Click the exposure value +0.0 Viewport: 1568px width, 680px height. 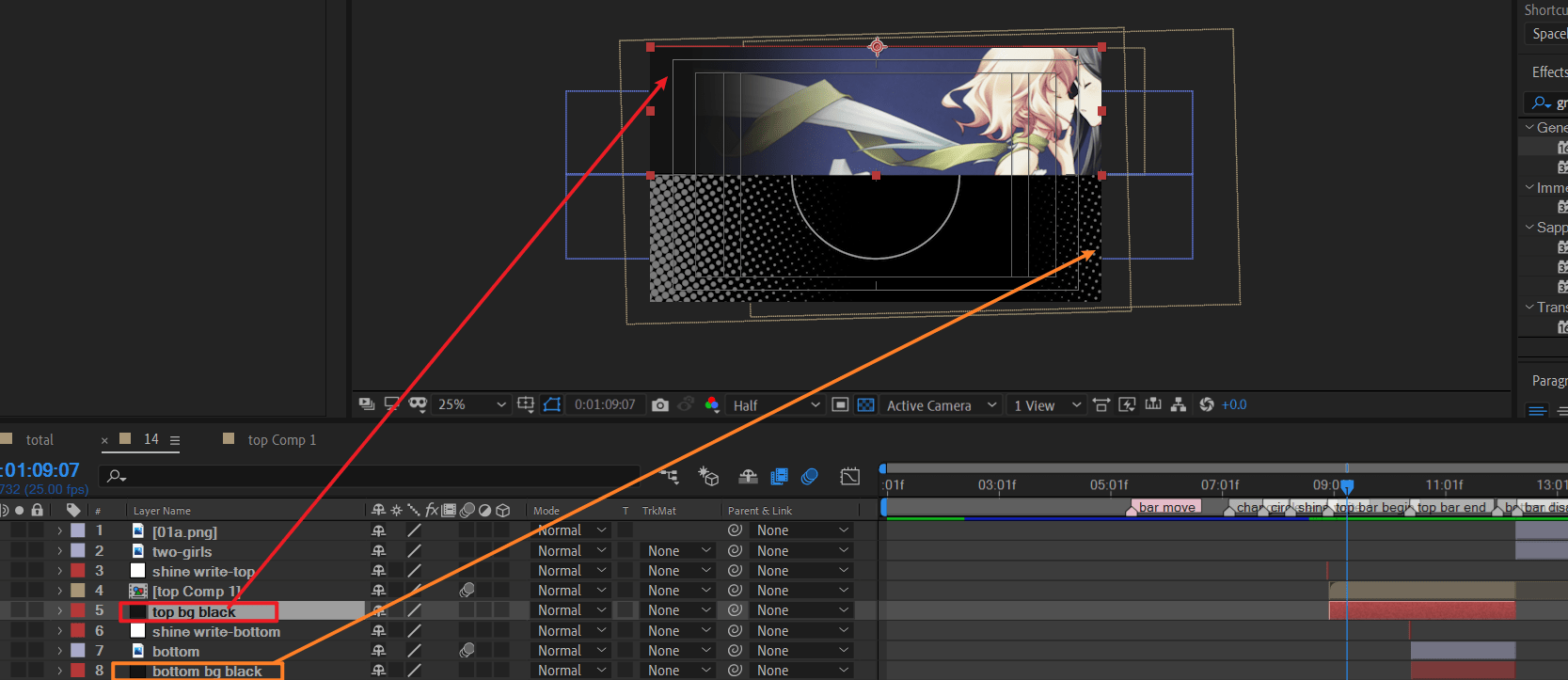(x=1234, y=404)
